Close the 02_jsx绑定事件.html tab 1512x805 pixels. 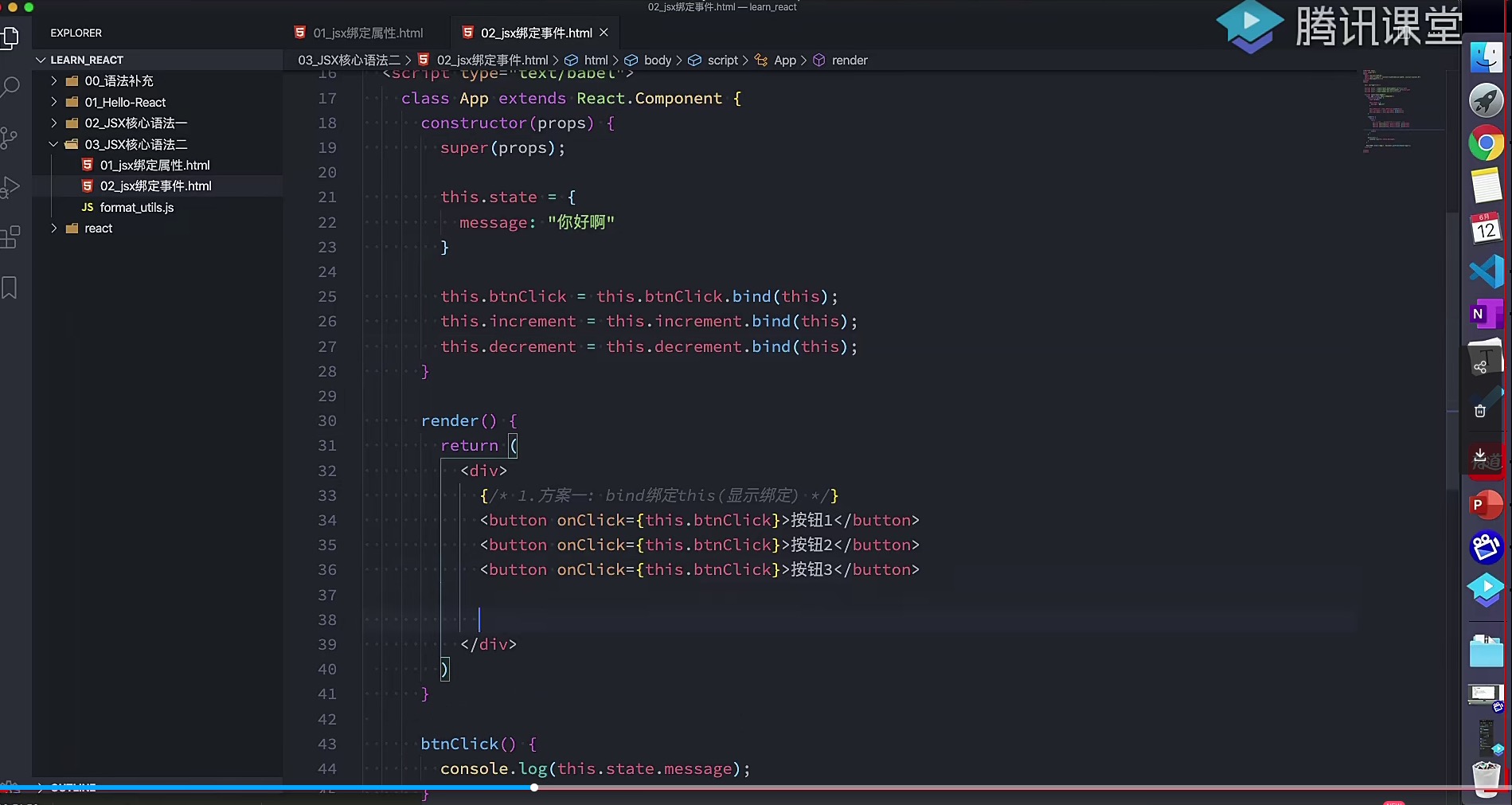604,33
